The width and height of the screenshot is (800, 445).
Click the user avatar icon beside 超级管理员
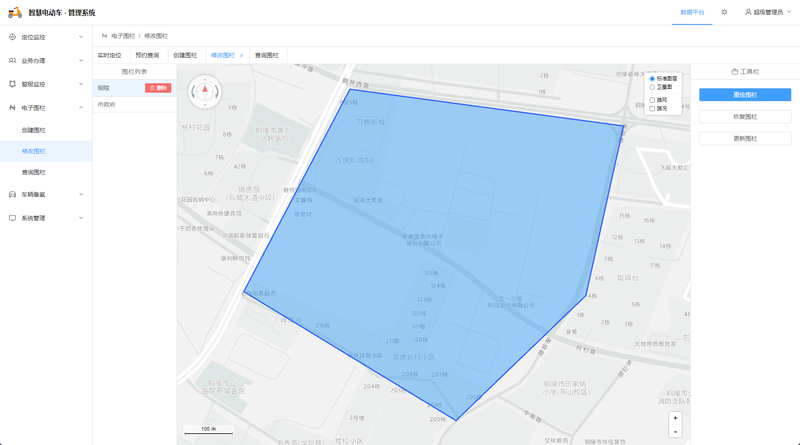pyautogui.click(x=748, y=12)
